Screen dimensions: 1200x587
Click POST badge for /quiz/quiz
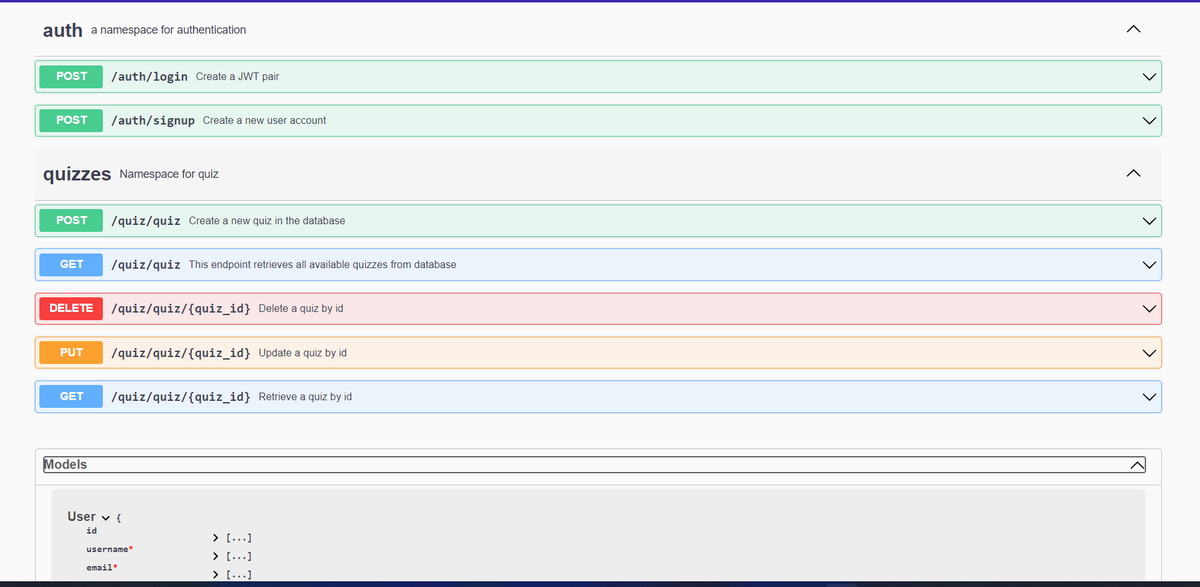pyautogui.click(x=72, y=220)
